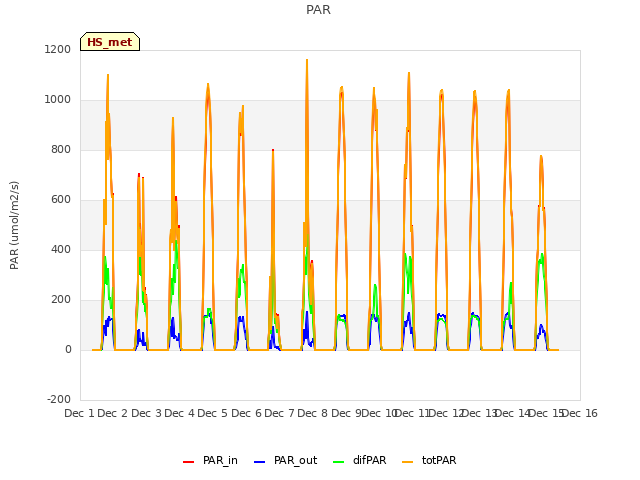
Task: Click the red PAR_in legend swatch
Action: click(x=188, y=462)
